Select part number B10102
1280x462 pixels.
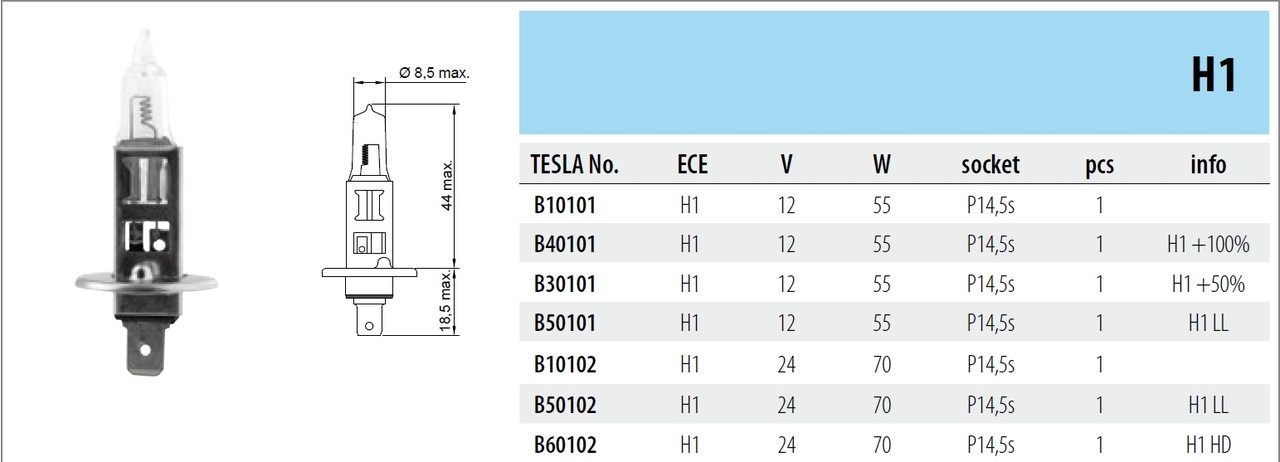click(565, 364)
